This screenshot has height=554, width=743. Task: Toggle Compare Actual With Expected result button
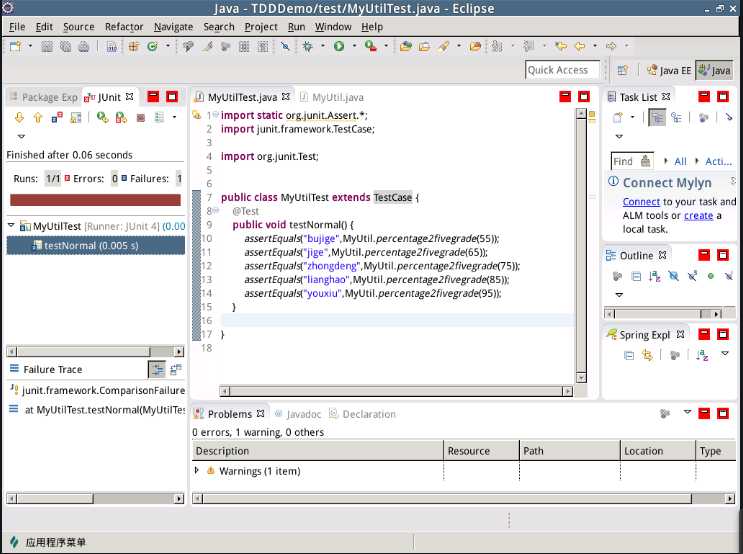(x=176, y=369)
